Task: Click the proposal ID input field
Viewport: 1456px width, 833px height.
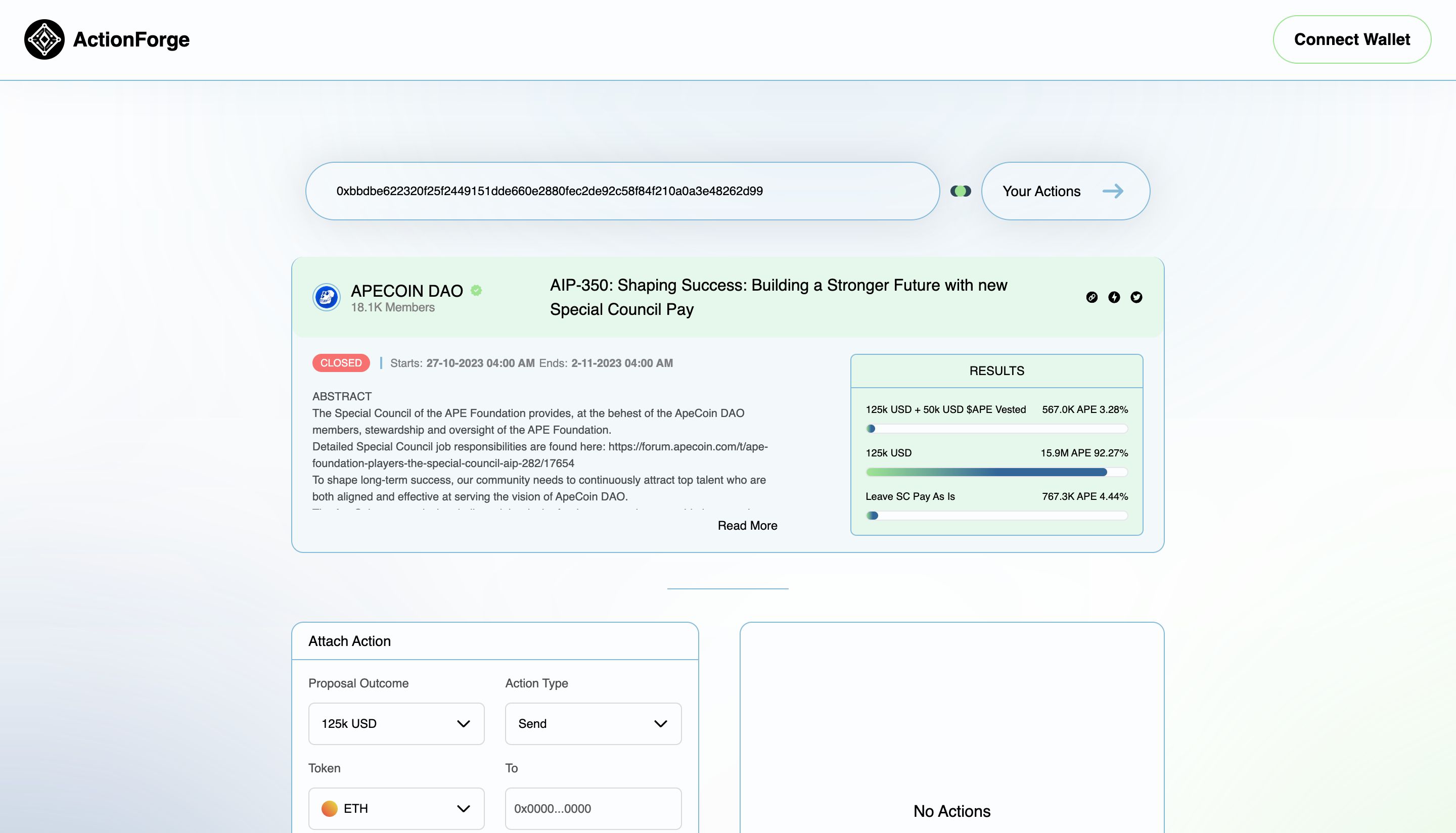Action: pos(622,191)
